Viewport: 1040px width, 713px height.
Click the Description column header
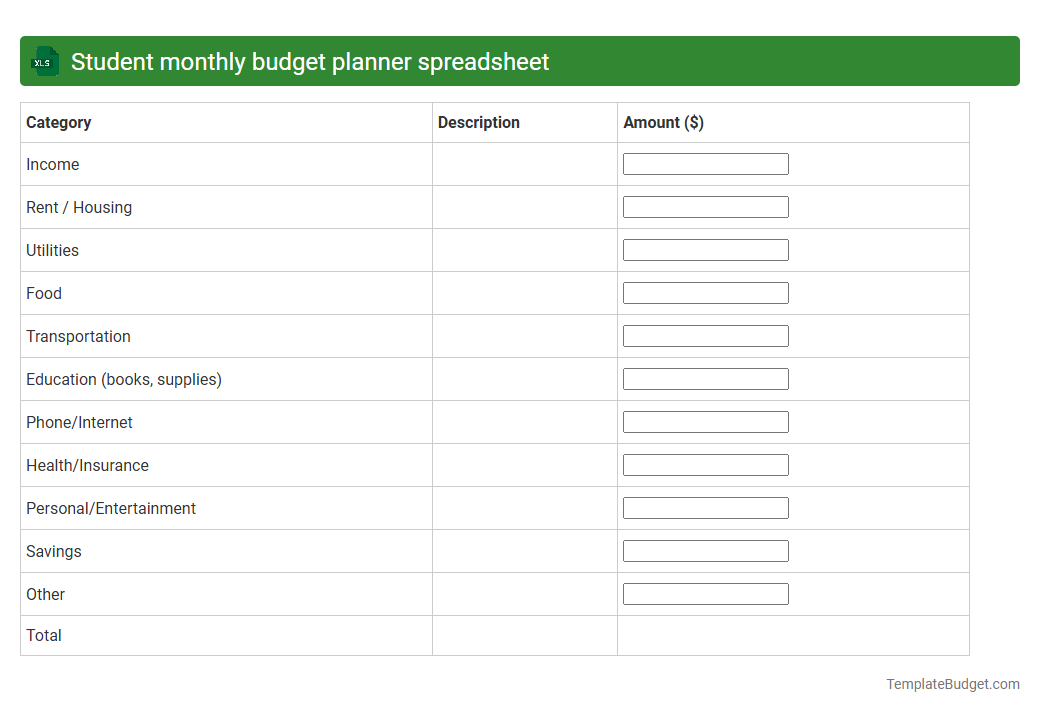478,122
